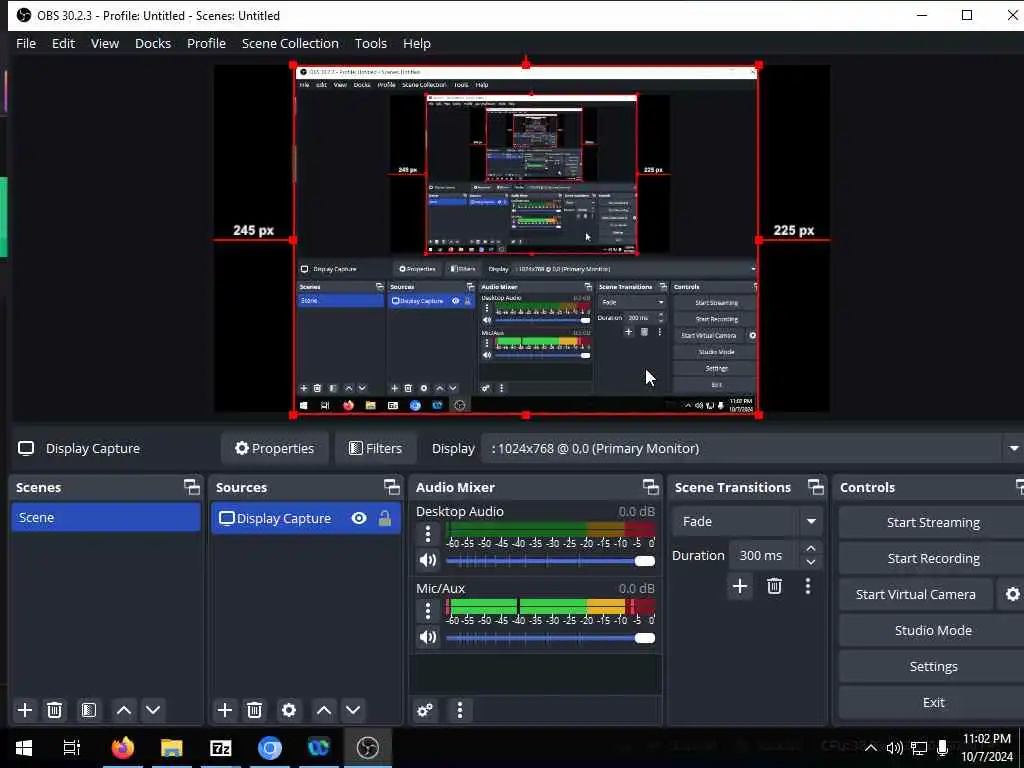Image resolution: width=1024 pixels, height=768 pixels.
Task: Open File Explorer from the taskbar
Action: click(x=172, y=748)
